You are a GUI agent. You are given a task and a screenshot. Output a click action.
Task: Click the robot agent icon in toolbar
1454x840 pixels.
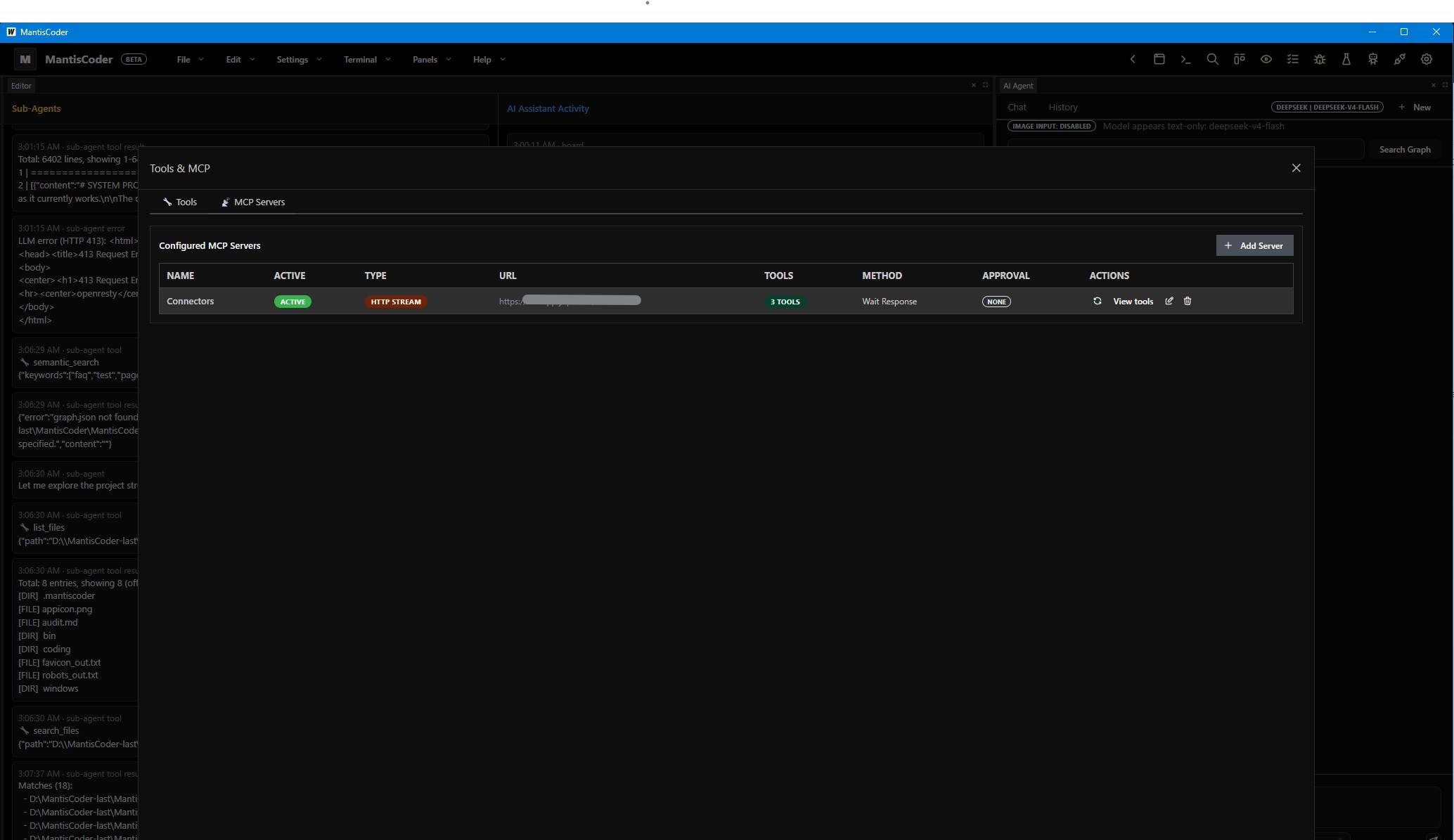1373,60
